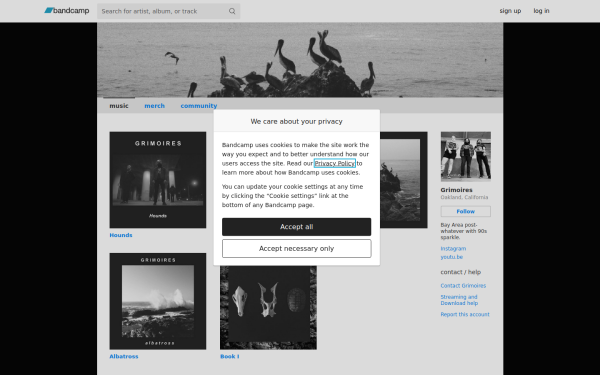Viewport: 600px width, 375px height.
Task: Click the Albatross album title link
Action: [x=124, y=356]
